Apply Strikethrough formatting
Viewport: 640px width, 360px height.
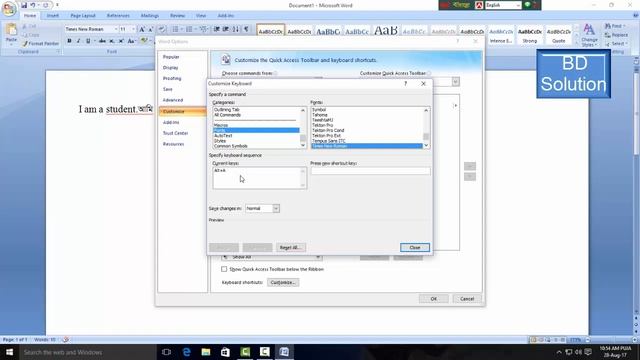[102, 41]
